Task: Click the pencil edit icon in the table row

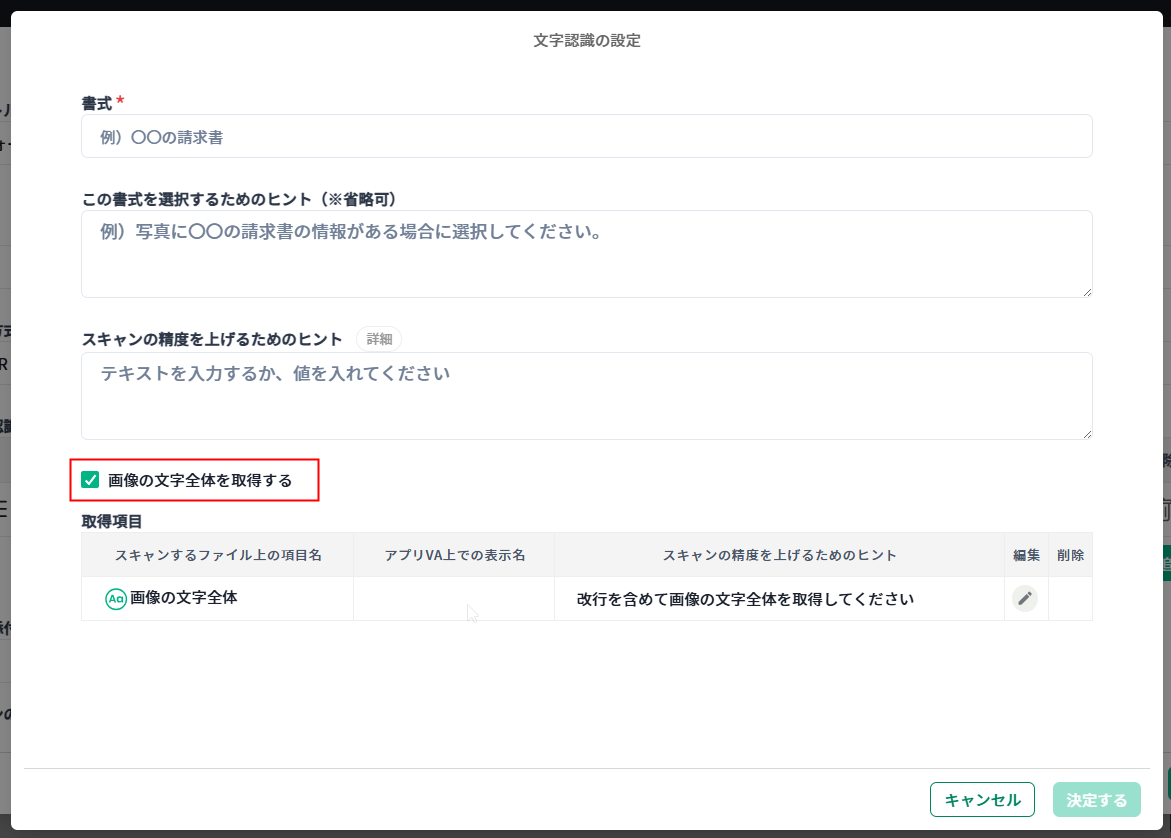Action: click(x=1024, y=598)
